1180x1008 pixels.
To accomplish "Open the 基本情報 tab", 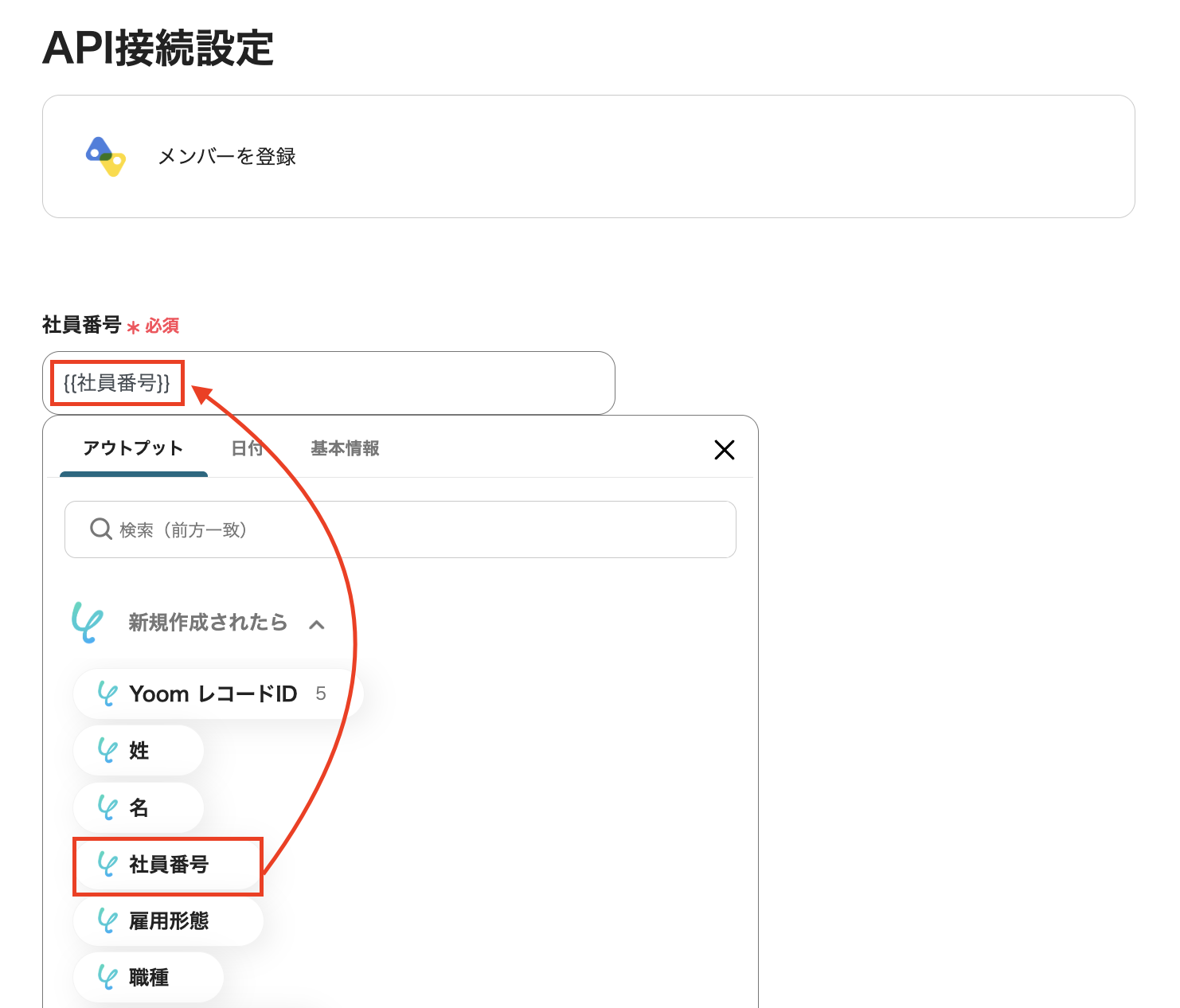I will [345, 448].
